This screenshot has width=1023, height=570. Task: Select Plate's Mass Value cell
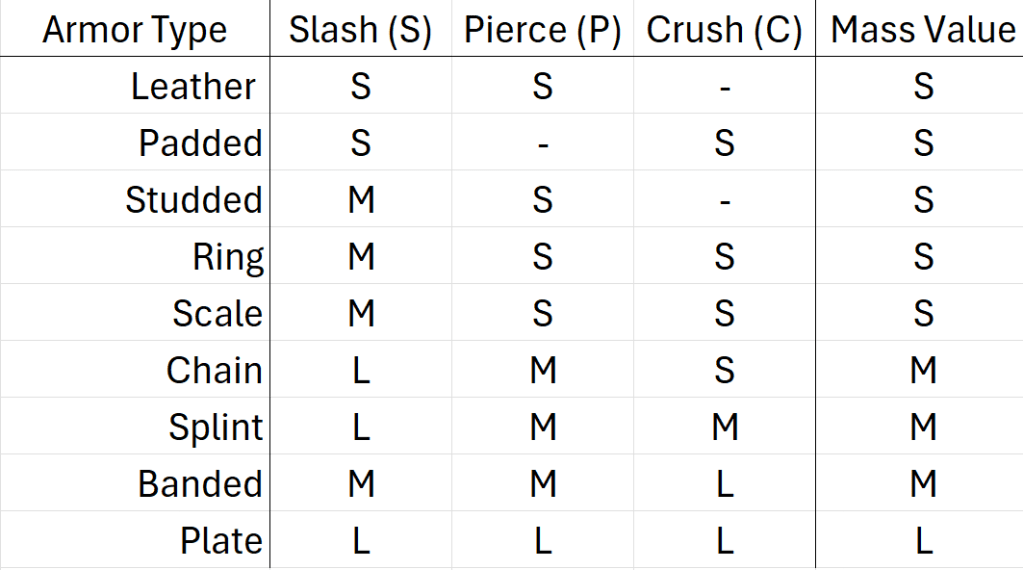[922, 541]
